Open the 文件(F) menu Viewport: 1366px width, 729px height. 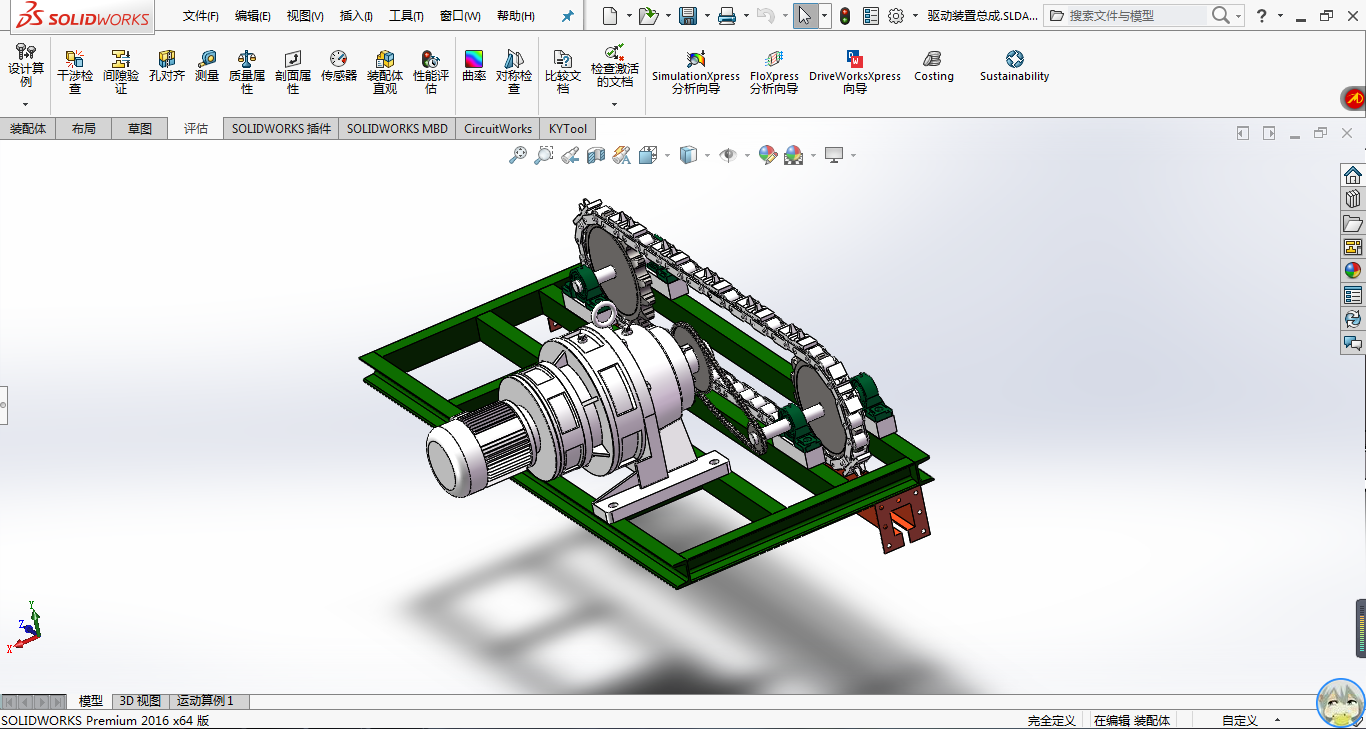pos(201,16)
